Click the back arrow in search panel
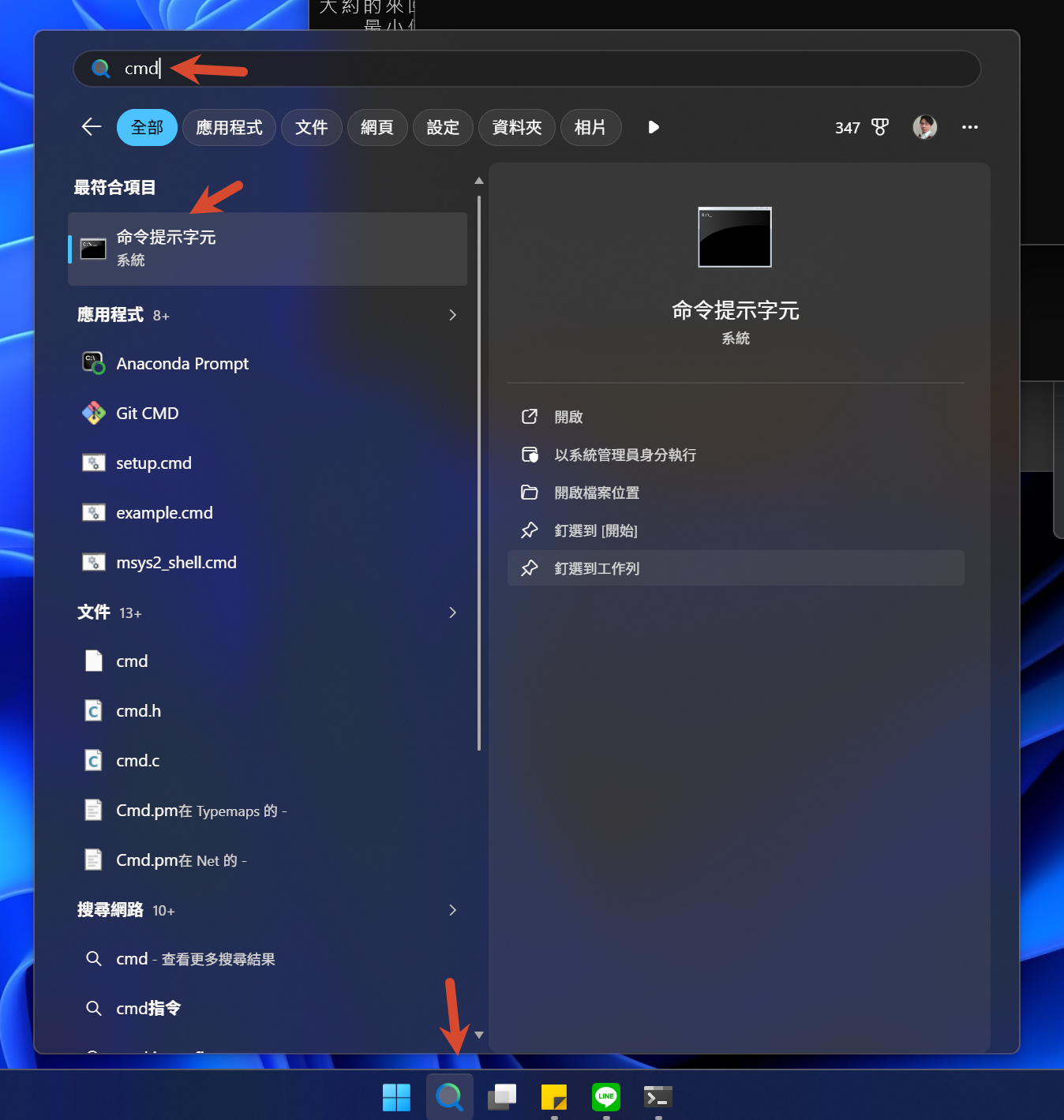This screenshot has width=1064, height=1120. (x=92, y=127)
